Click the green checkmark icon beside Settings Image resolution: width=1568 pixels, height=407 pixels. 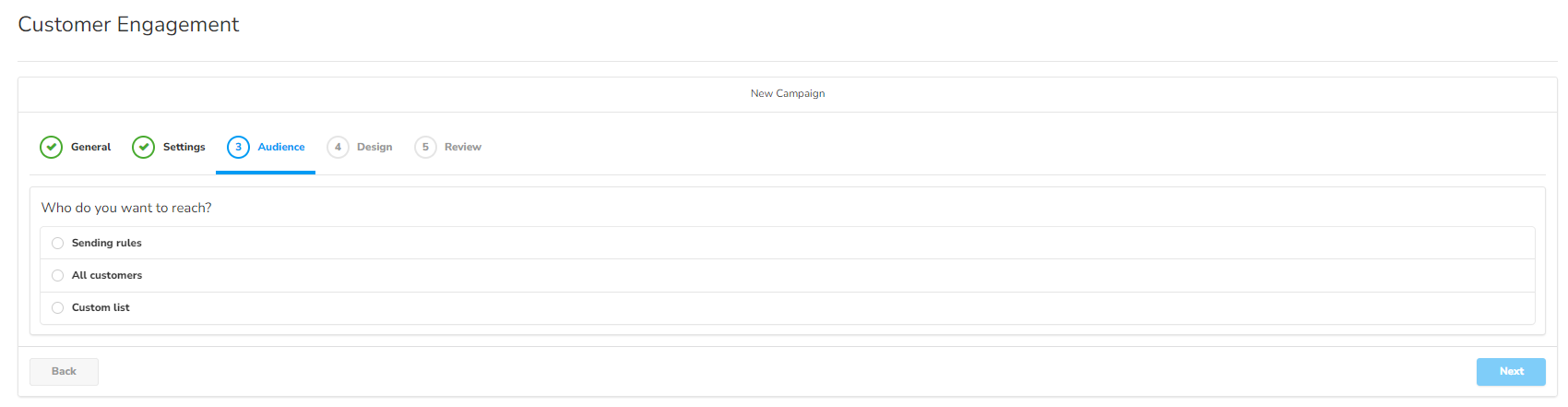coord(143,147)
